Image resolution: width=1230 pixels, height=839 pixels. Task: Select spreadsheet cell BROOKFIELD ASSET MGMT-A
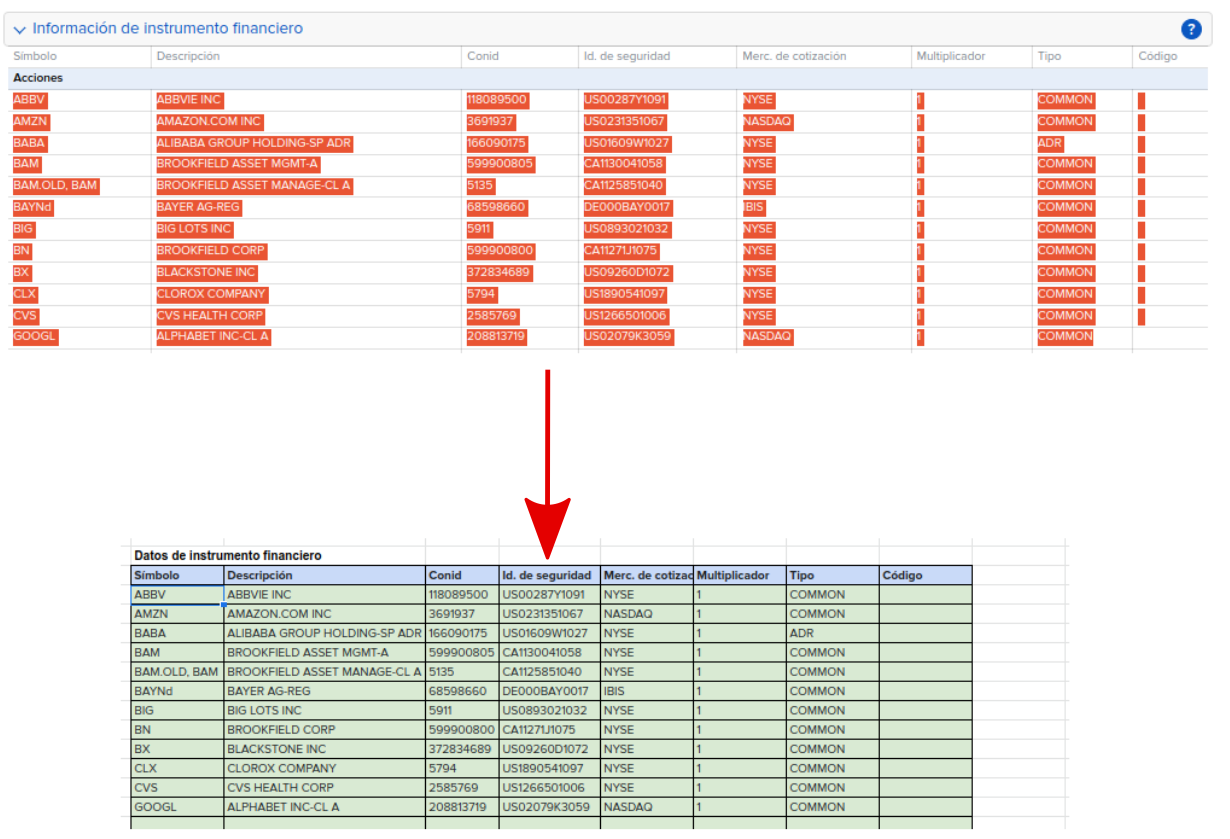tap(324, 653)
